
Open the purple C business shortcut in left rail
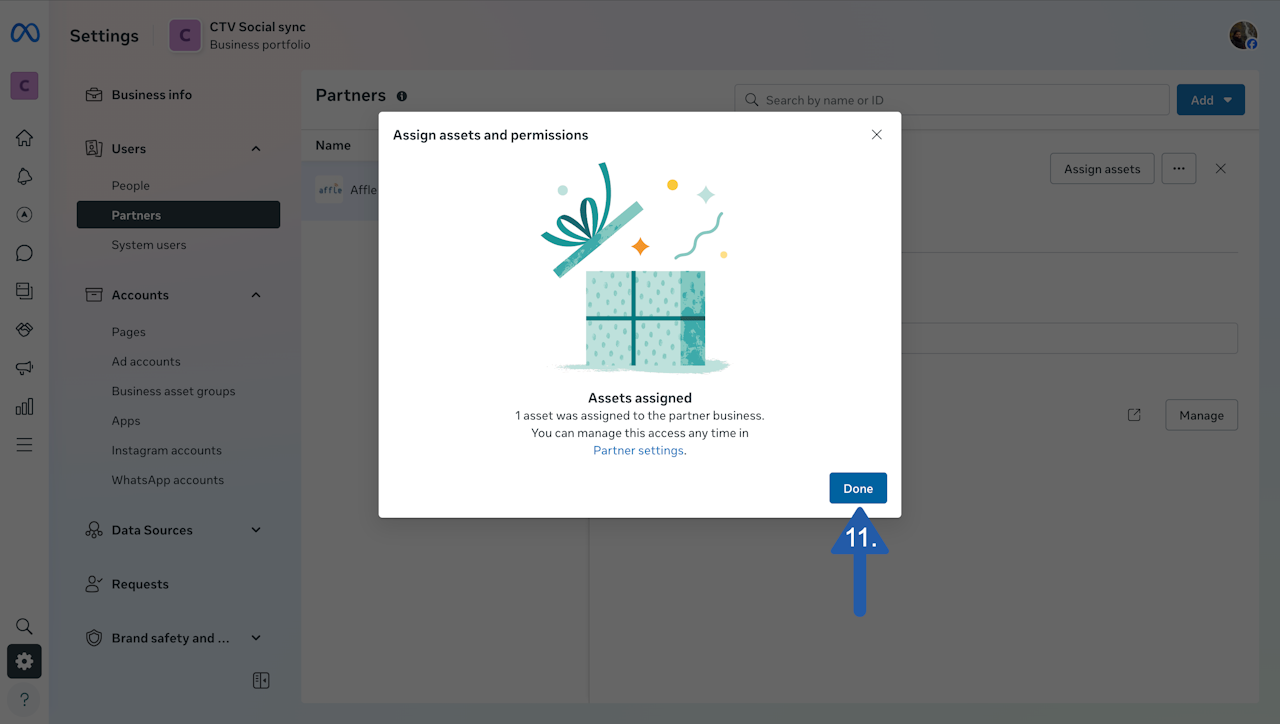25,86
